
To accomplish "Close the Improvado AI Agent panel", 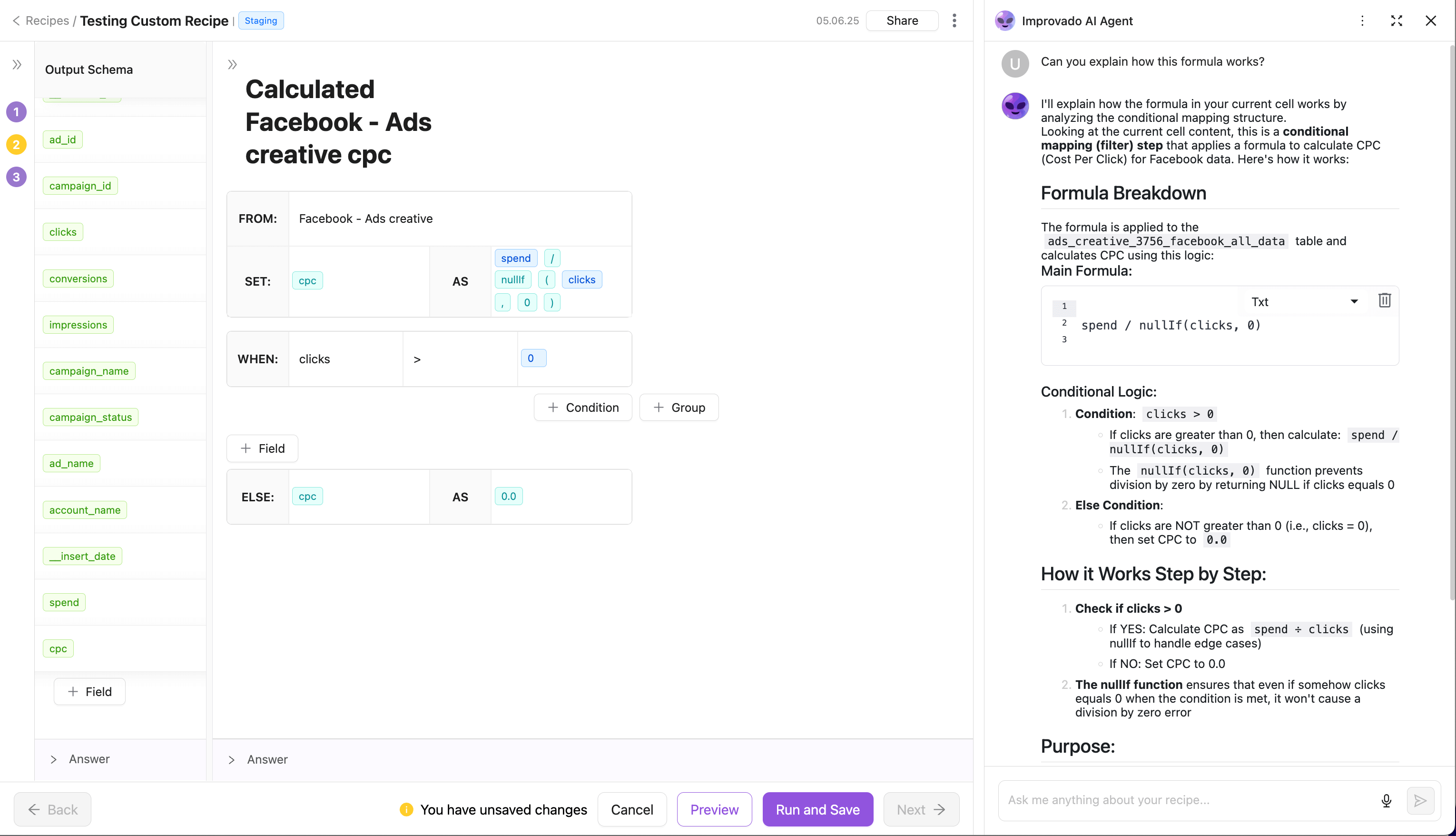I will point(1431,21).
